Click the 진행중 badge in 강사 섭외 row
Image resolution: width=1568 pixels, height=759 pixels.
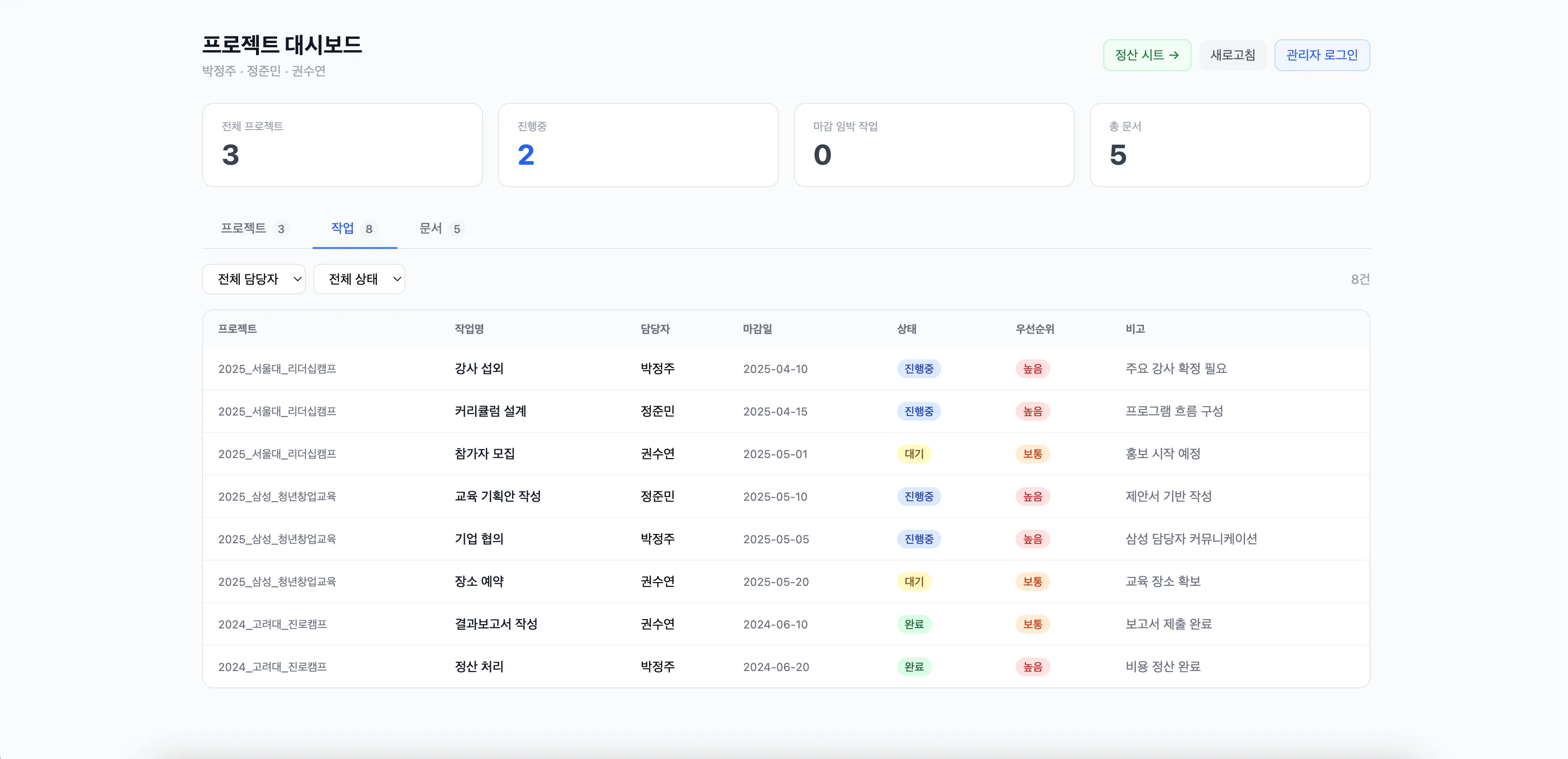click(x=918, y=369)
